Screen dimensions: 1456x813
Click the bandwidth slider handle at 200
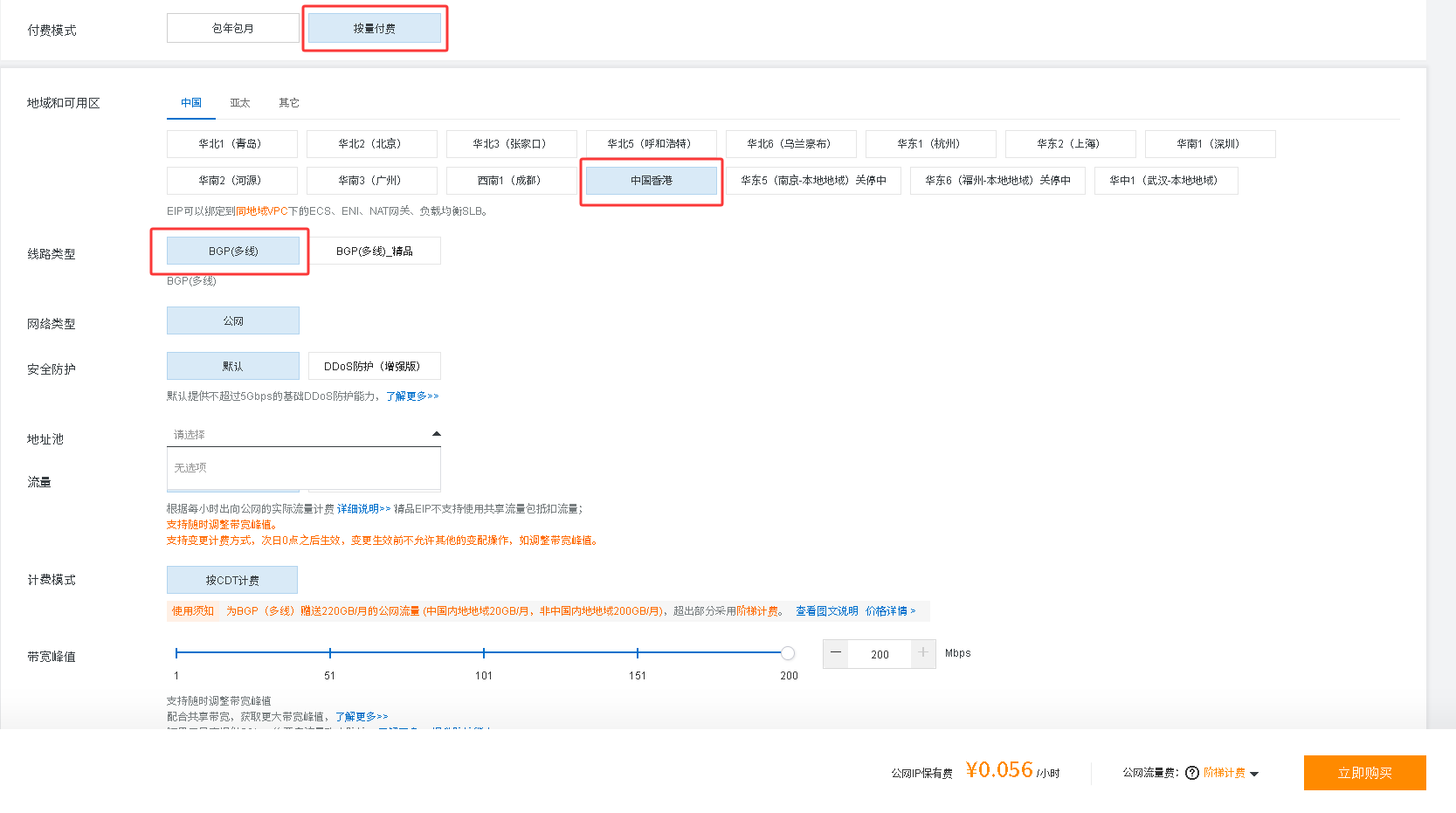787,652
